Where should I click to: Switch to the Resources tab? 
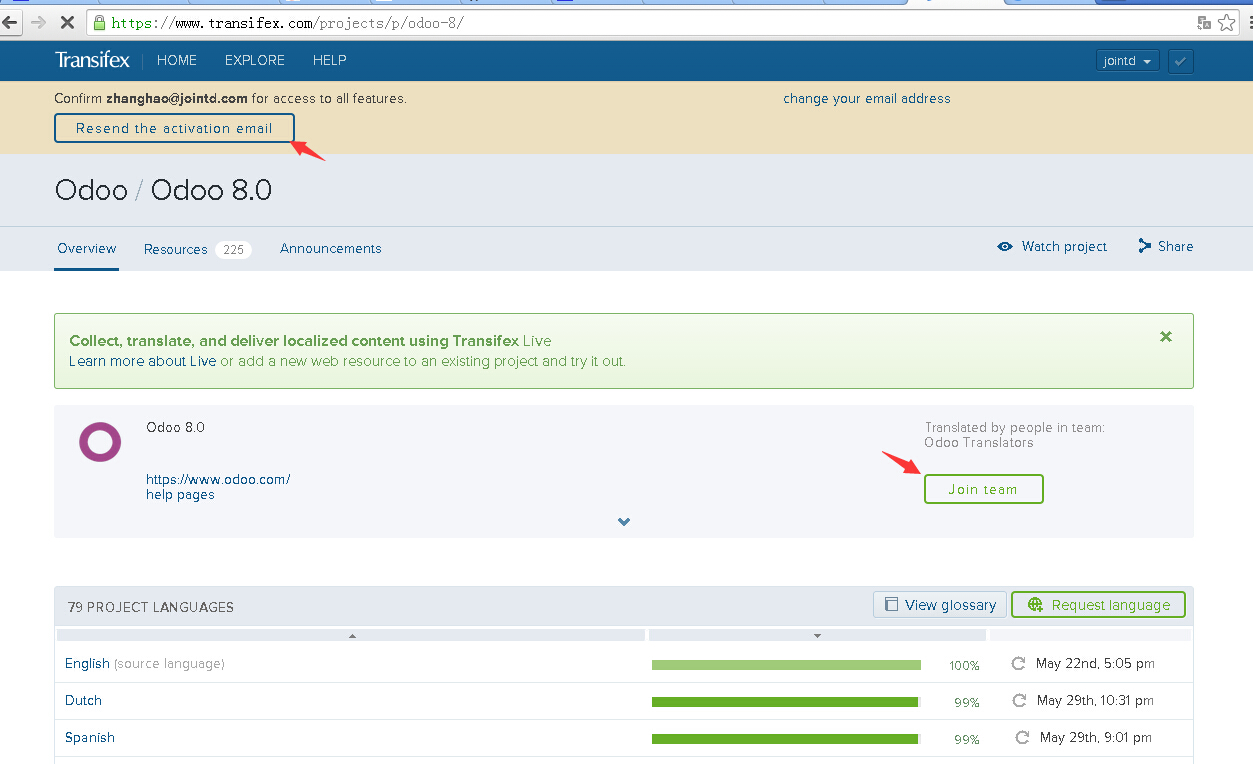(x=176, y=249)
